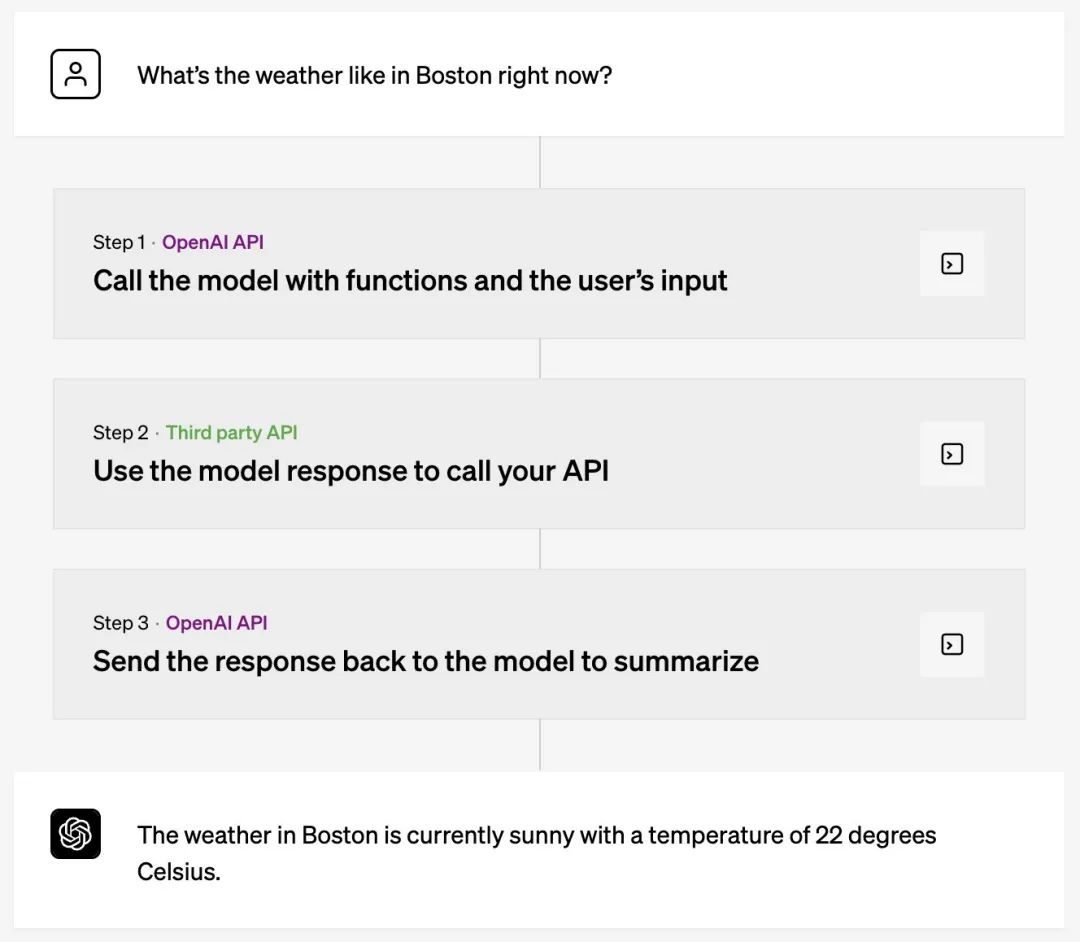Select 'Use the model response' heading
The image size is (1080, 942).
[x=351, y=471]
